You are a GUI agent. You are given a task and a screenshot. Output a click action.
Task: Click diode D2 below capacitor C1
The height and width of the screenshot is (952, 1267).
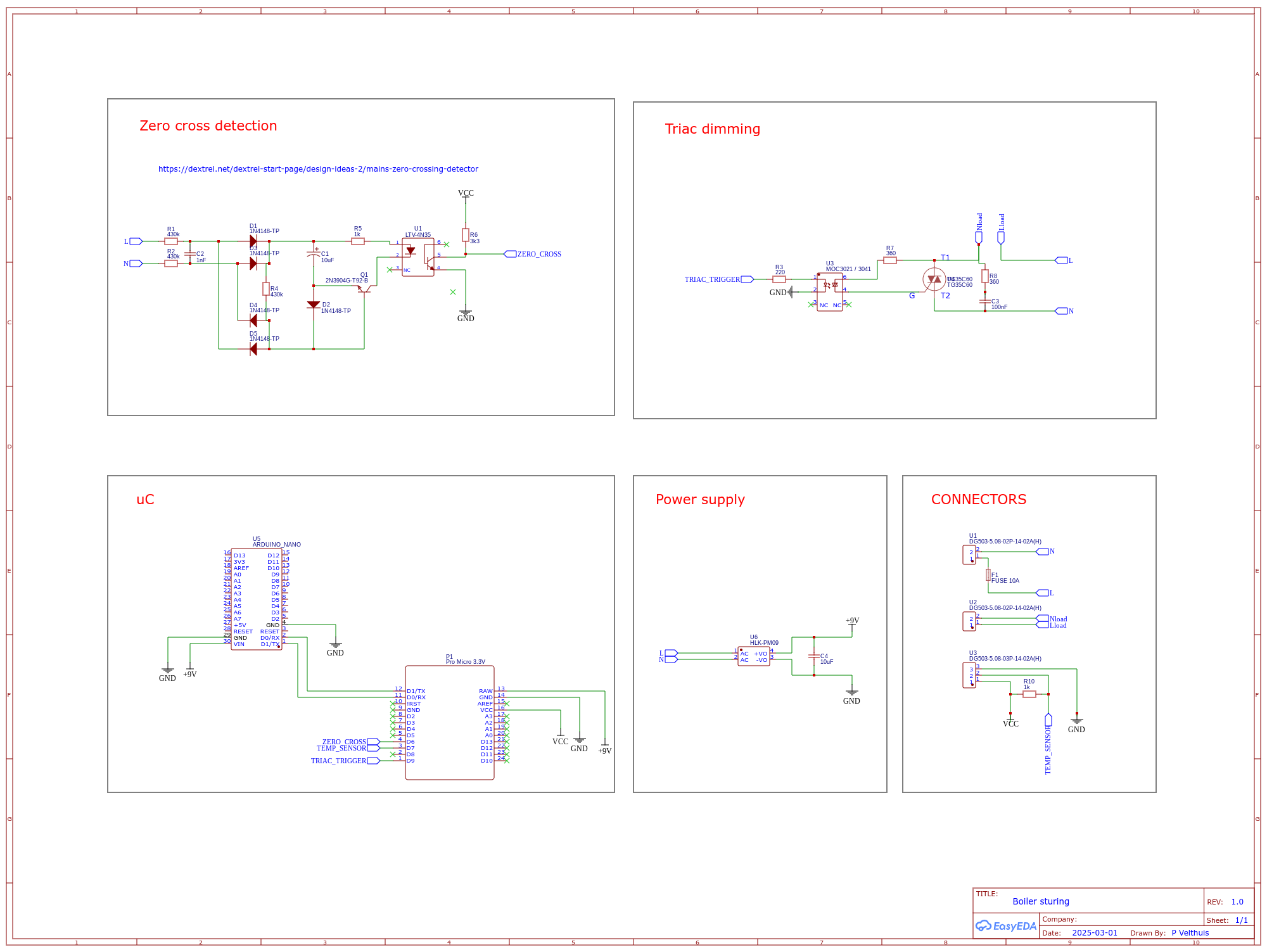[314, 305]
